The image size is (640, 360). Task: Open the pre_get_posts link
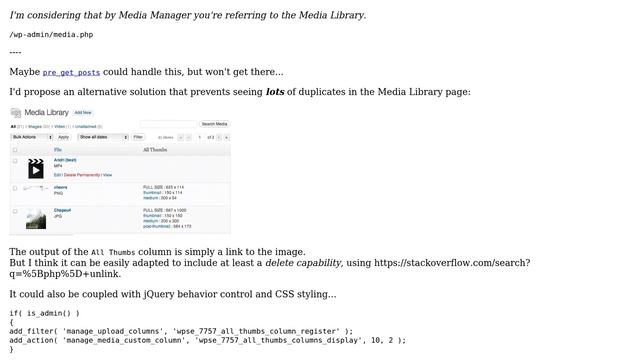(x=71, y=72)
